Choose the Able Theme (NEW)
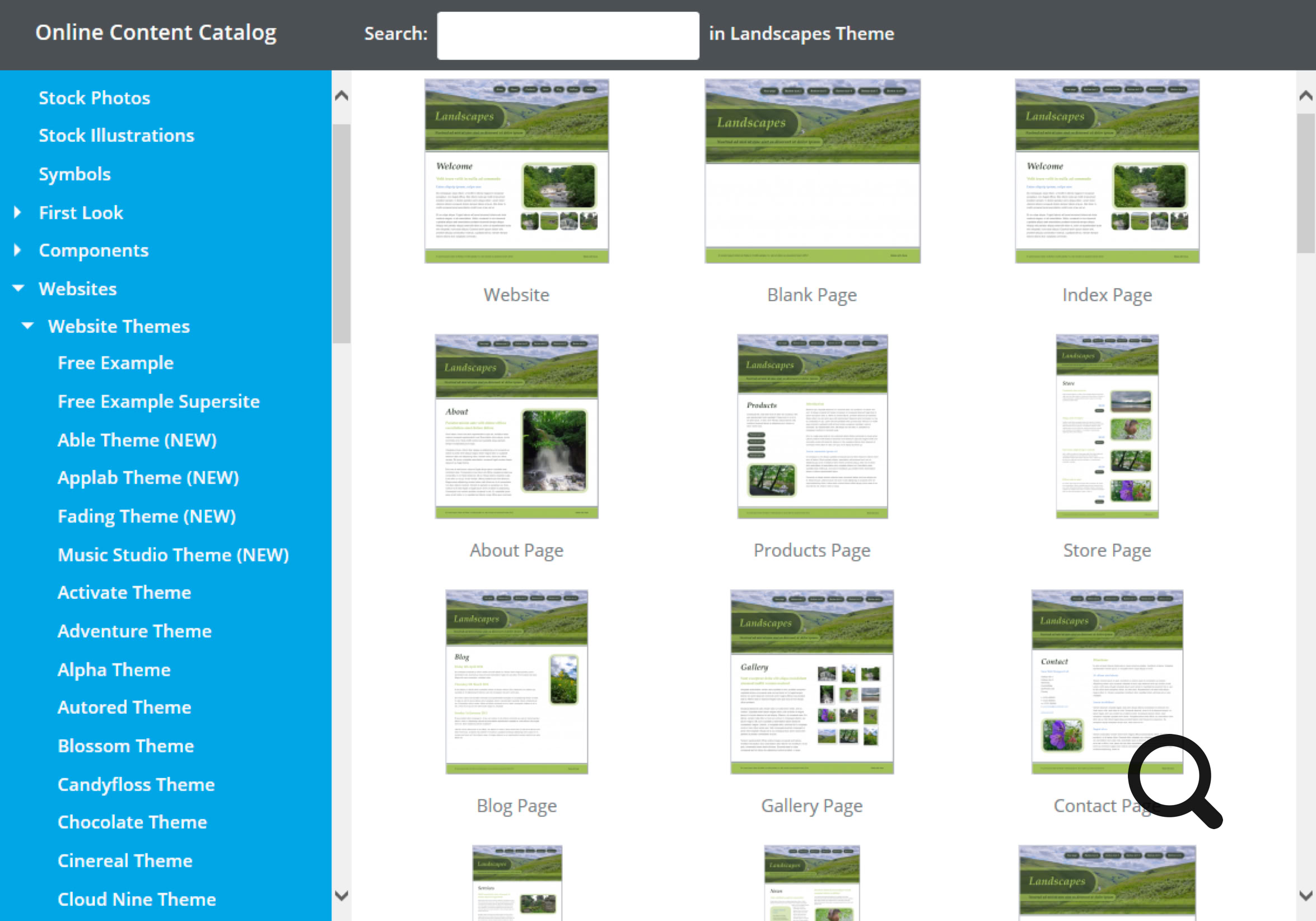This screenshot has width=1316, height=921. 137,440
